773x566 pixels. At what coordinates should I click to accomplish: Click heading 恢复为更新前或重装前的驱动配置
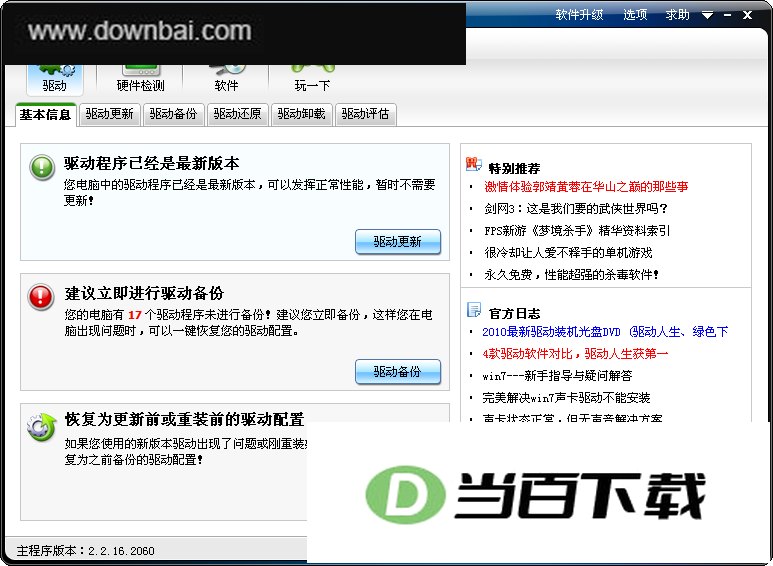tap(184, 420)
